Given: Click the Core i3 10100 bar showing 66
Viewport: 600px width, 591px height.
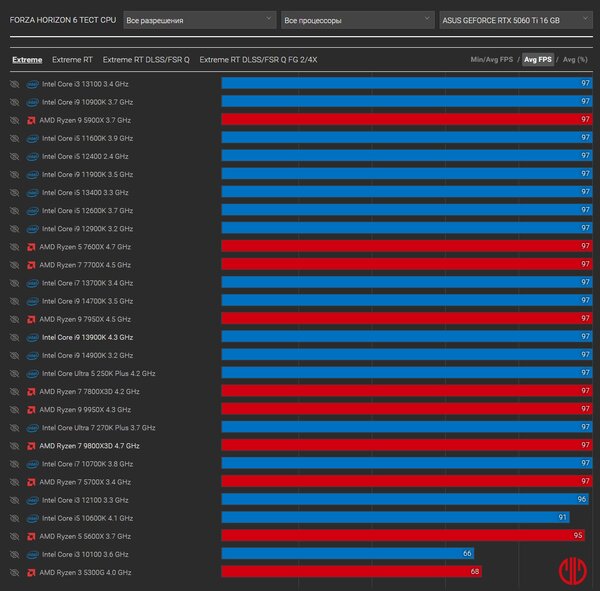Looking at the screenshot, I should 347,553.
